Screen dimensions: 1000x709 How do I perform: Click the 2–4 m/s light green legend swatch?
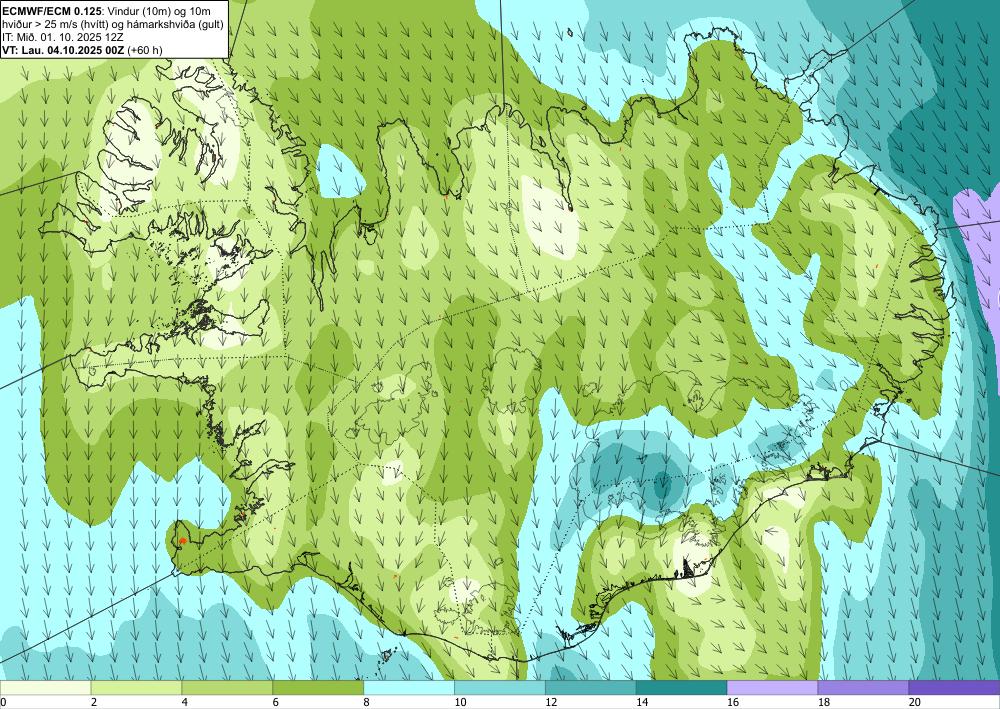136,688
